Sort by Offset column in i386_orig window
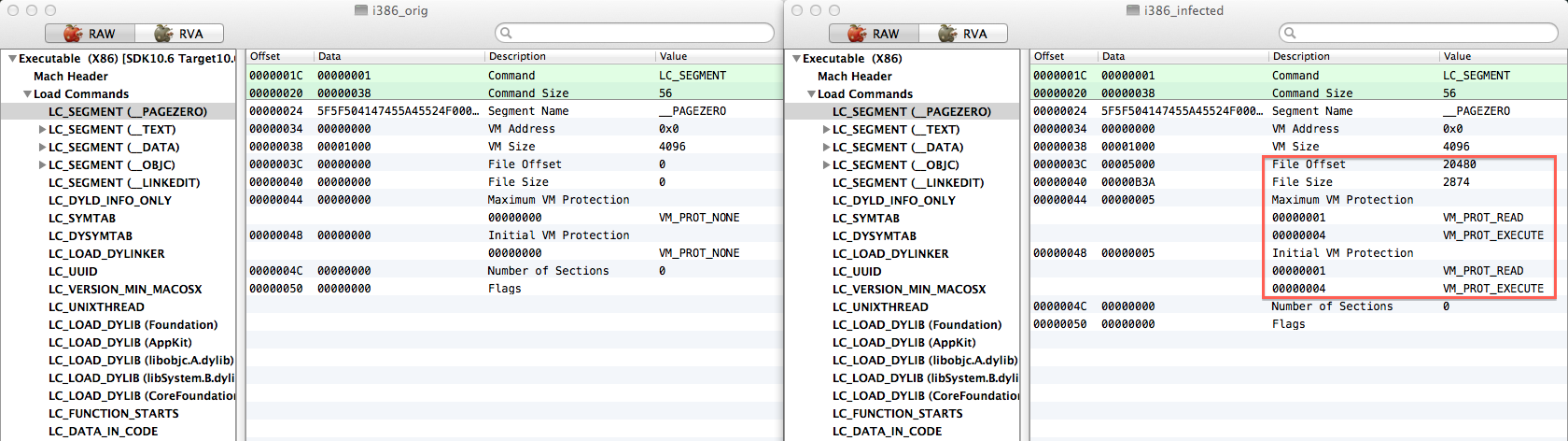The width and height of the screenshot is (1568, 441). pos(266,57)
